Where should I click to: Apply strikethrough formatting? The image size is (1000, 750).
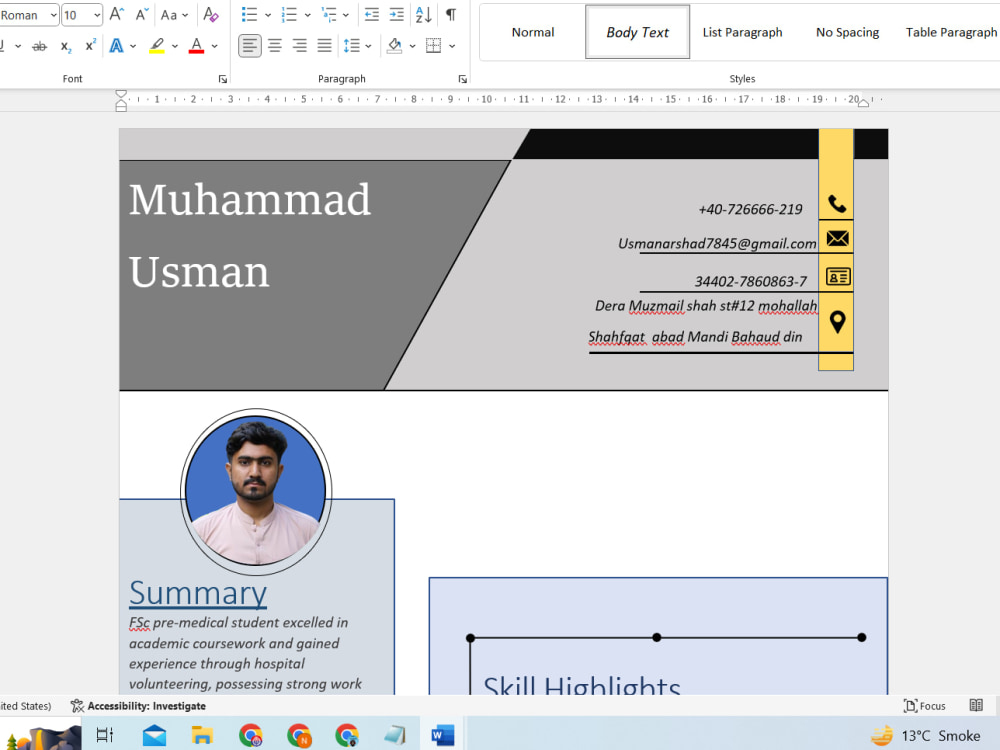[40, 46]
